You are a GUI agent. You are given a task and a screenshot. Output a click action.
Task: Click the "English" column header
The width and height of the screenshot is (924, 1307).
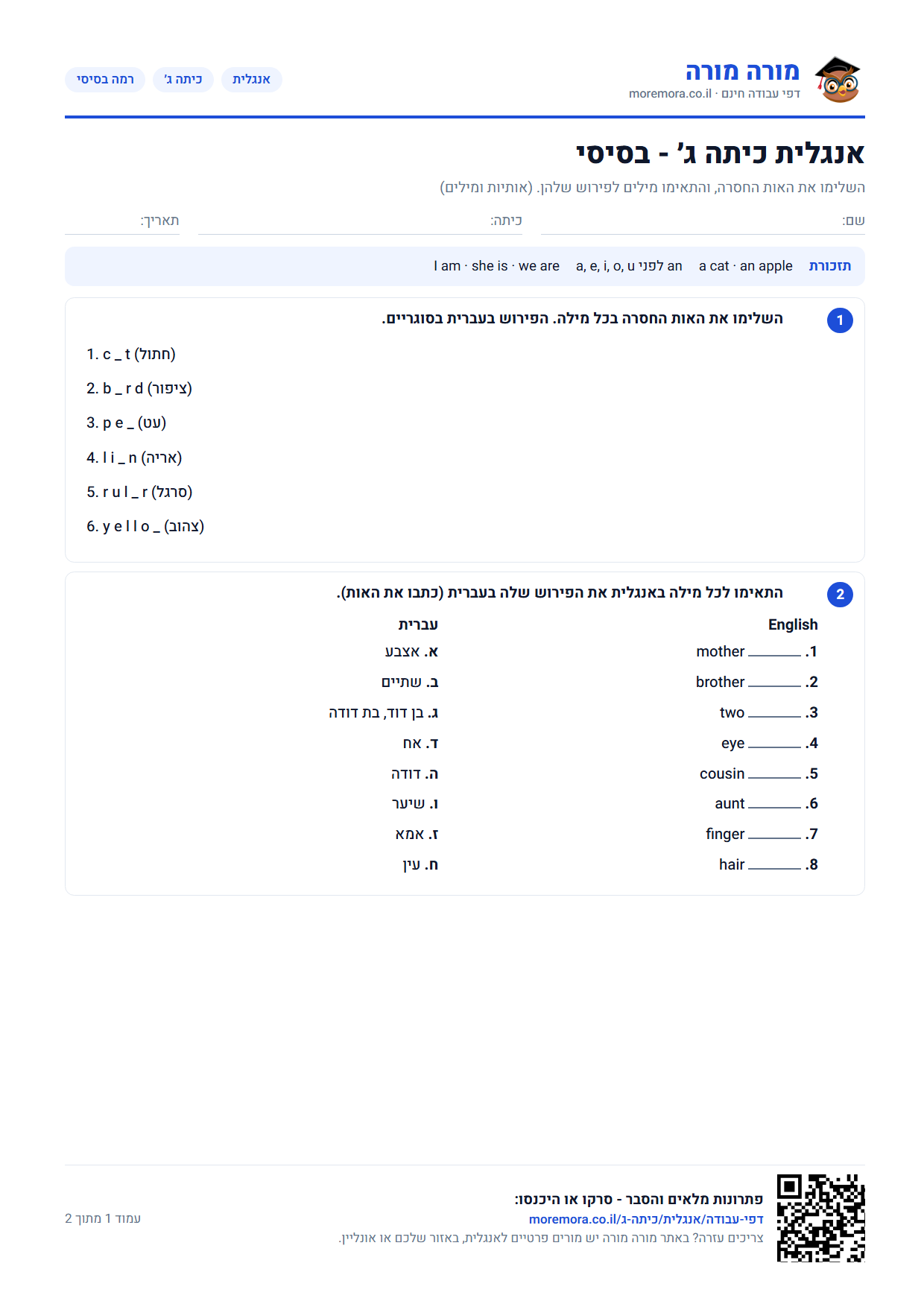coord(793,624)
